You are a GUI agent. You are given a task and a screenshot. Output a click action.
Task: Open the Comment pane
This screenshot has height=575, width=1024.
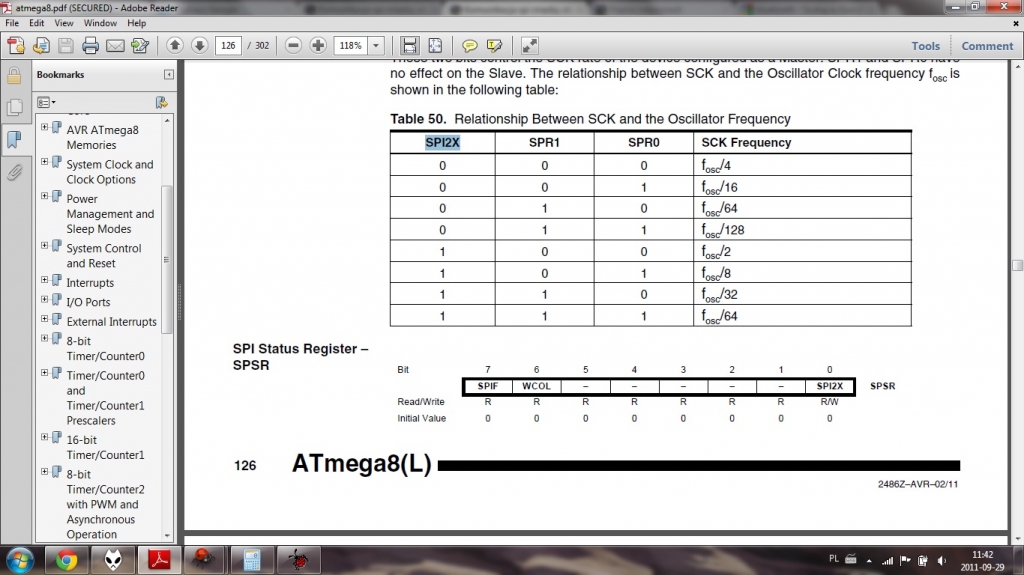coord(987,46)
